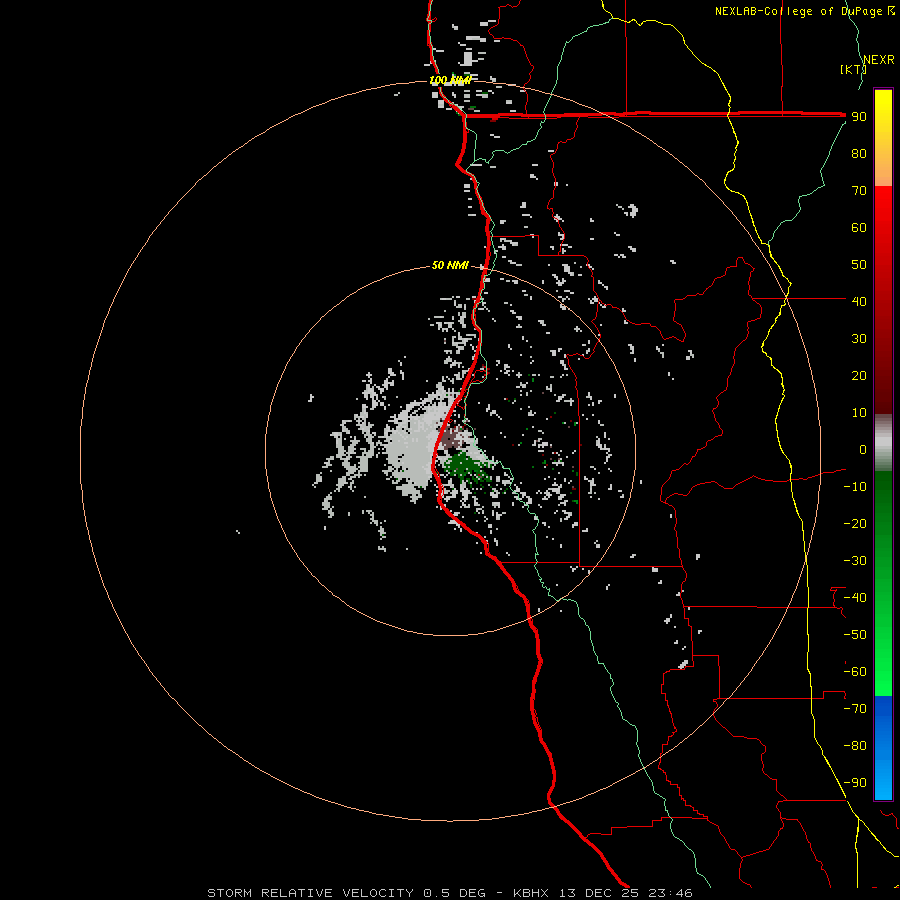This screenshot has height=900, width=900.
Task: Click the -10 value on velocity scale
Action: (855, 487)
